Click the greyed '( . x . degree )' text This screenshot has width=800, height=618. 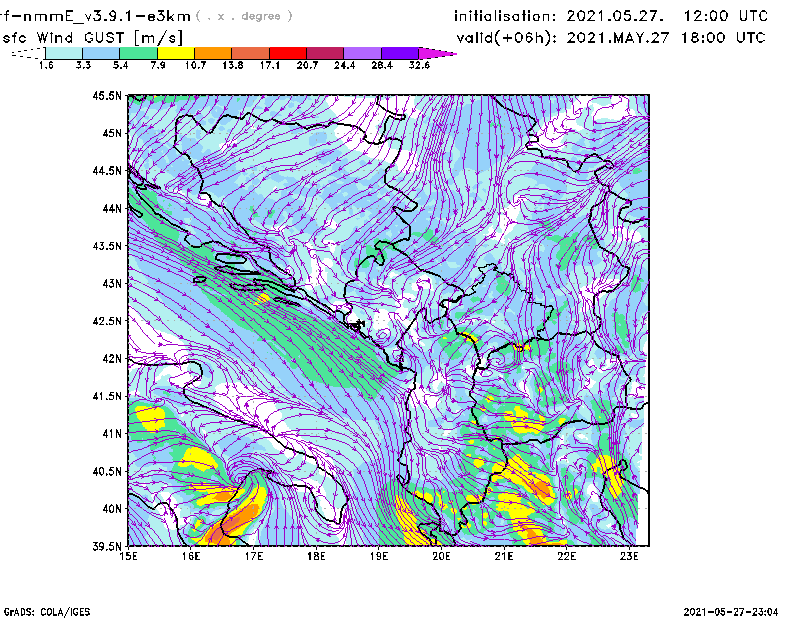click(244, 16)
